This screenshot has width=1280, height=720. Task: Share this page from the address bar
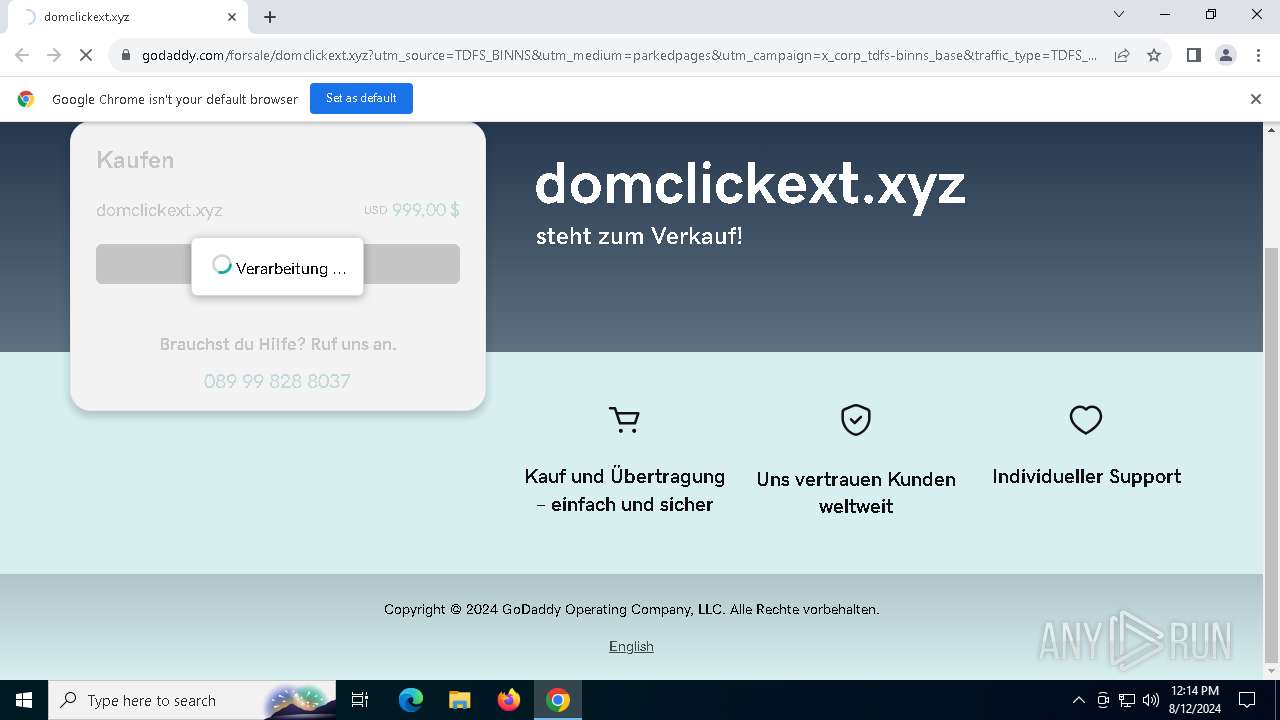(1122, 56)
